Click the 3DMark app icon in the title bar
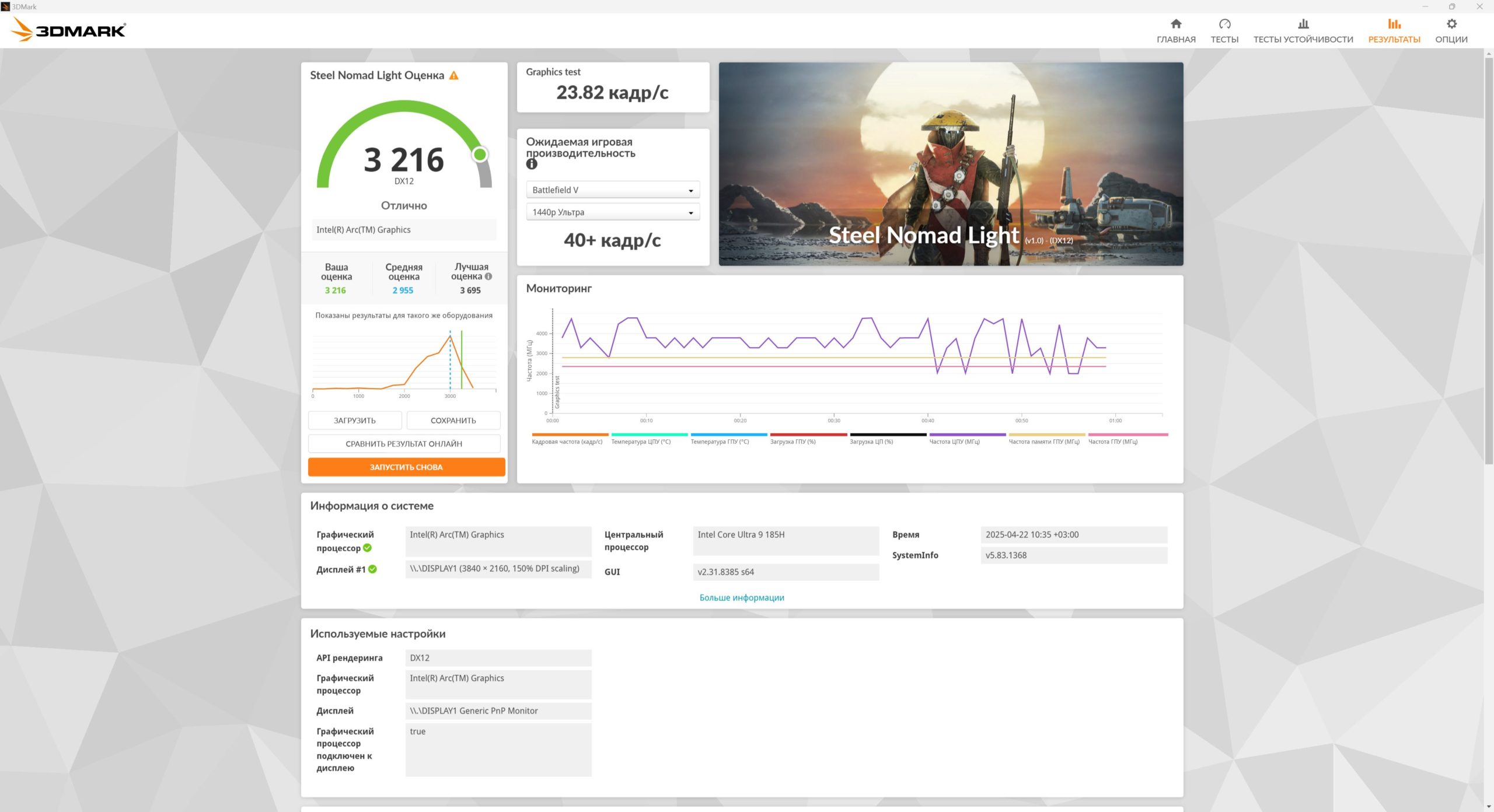Screen dimensions: 1494x812 tap(5, 6)
